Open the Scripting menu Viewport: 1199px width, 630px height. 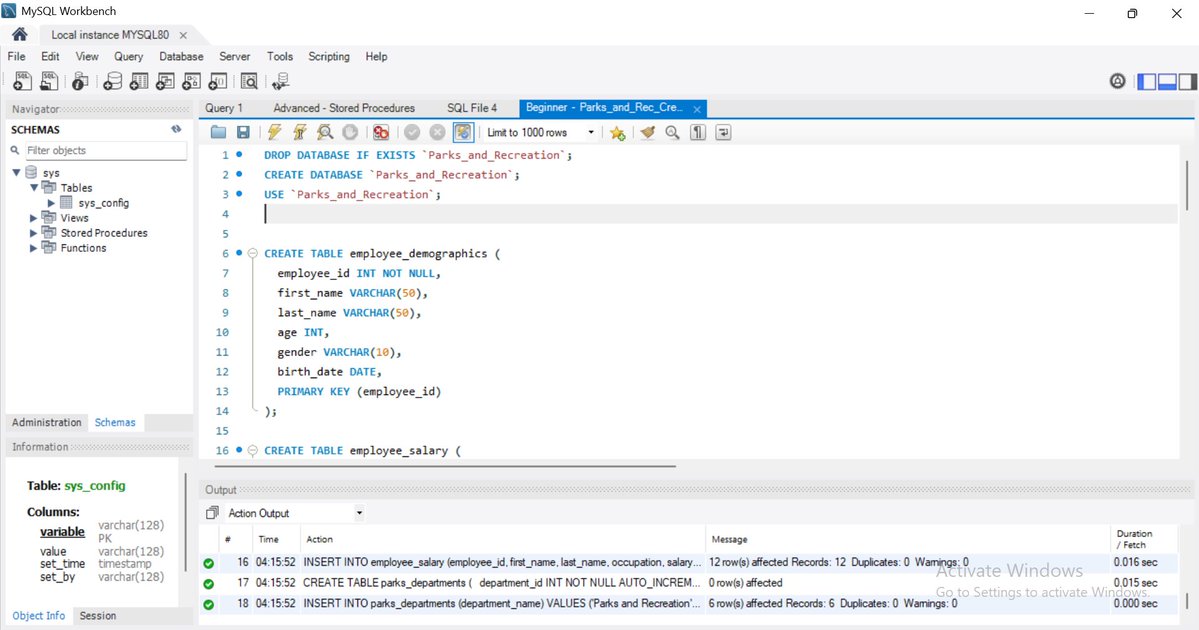329,57
